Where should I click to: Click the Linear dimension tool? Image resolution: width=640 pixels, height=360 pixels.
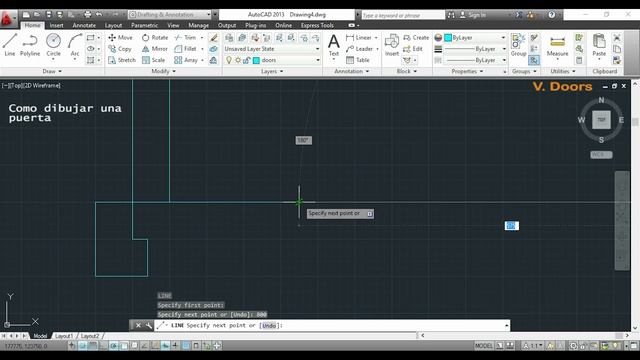tap(359, 38)
